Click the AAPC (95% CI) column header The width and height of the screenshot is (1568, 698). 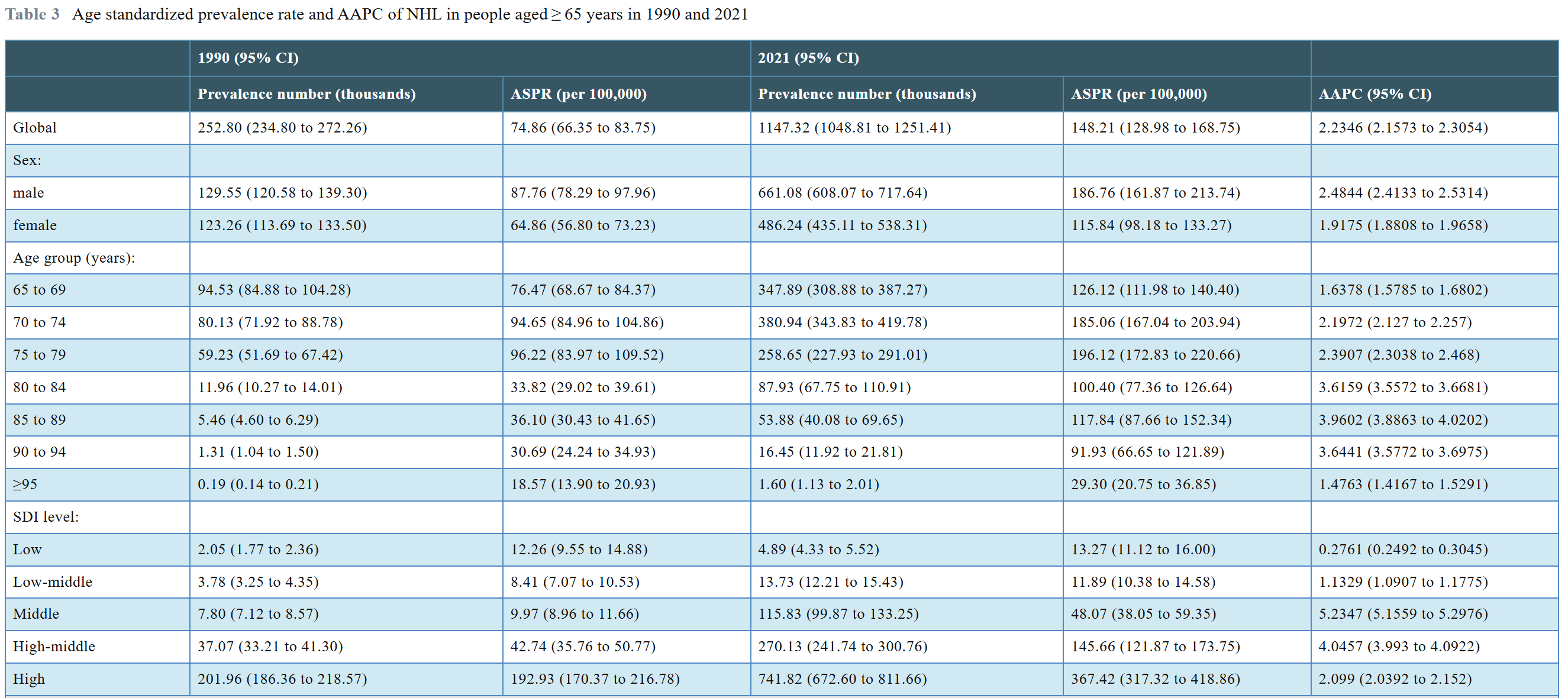pos(1375,93)
